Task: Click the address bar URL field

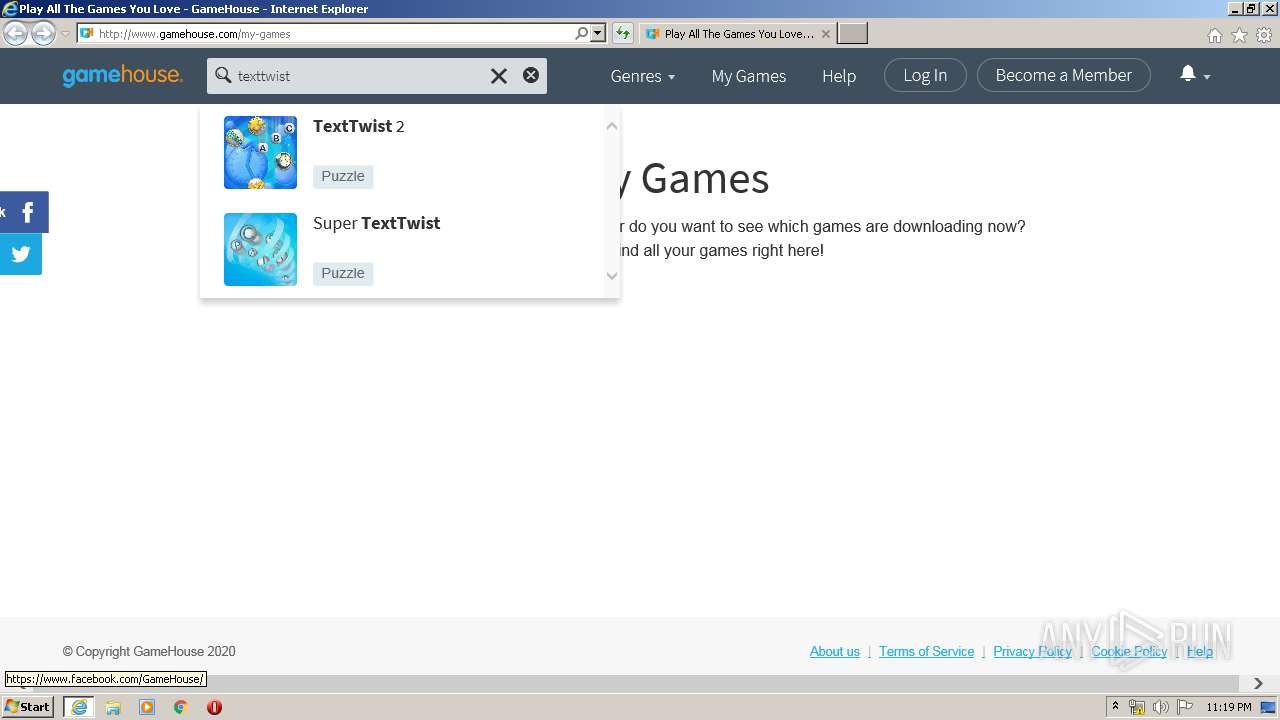Action: pyautogui.click(x=335, y=34)
